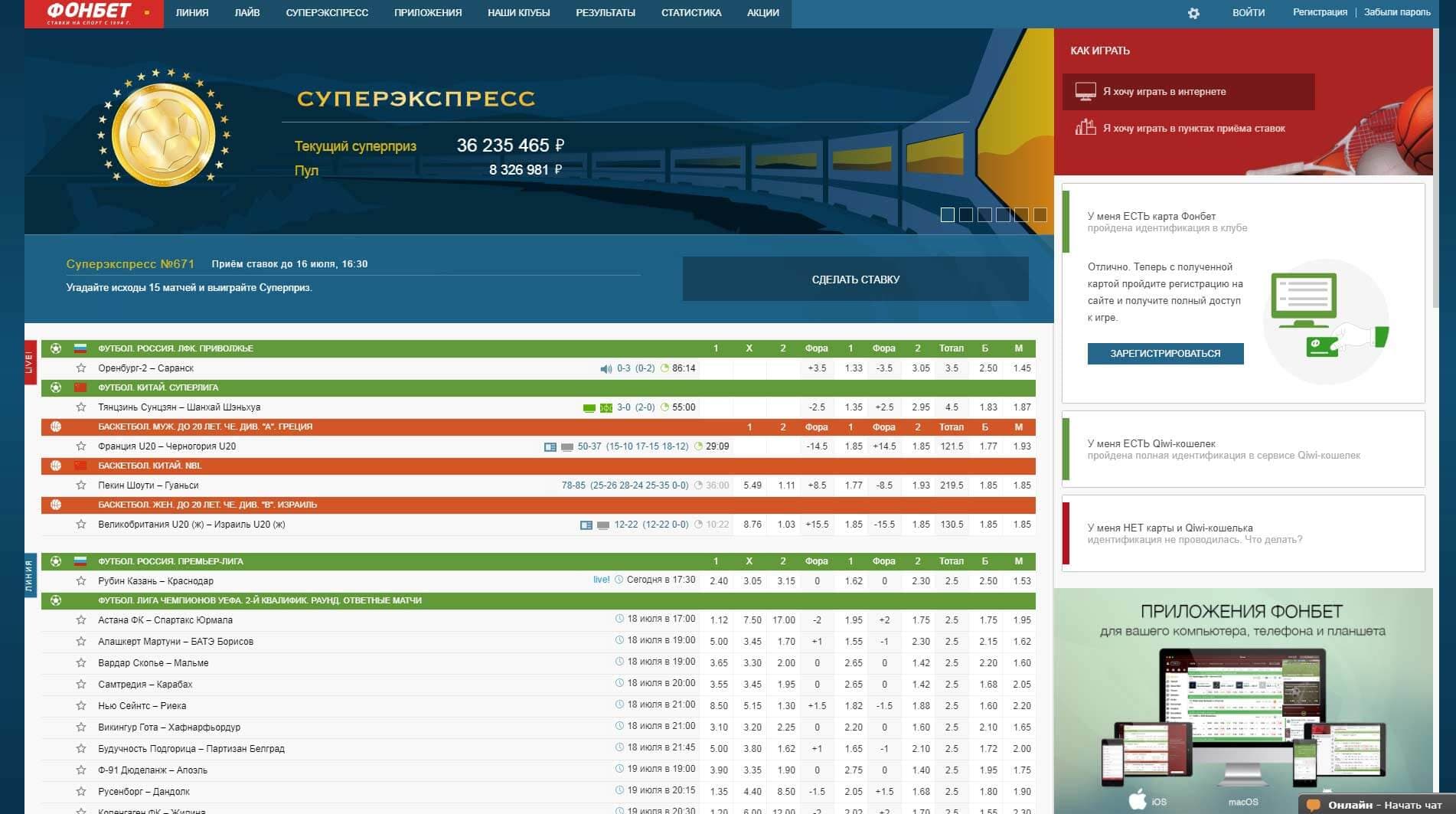Star the Вардар Скопье – Мальме match
The height and width of the screenshot is (814, 1456).
click(x=81, y=663)
